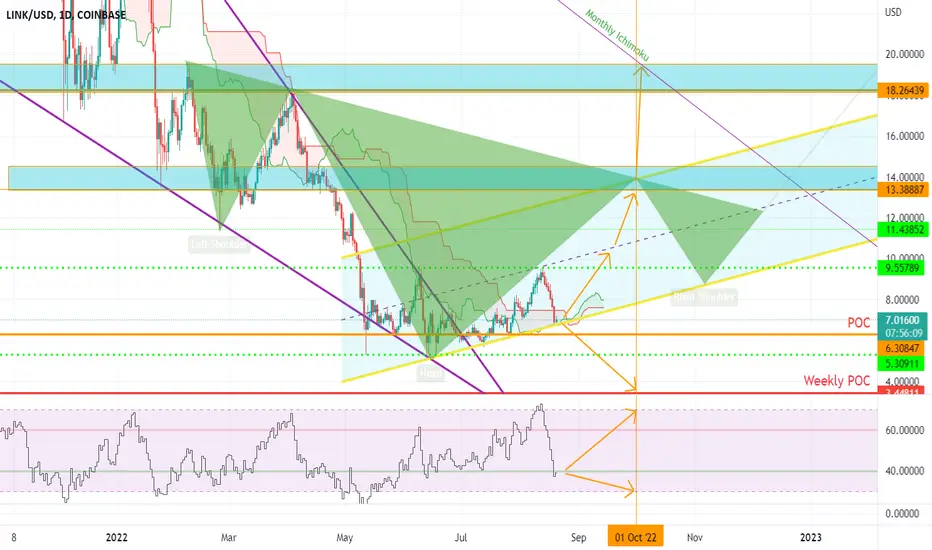Select the 6.30847 orange price label
932x550 pixels.
point(902,348)
